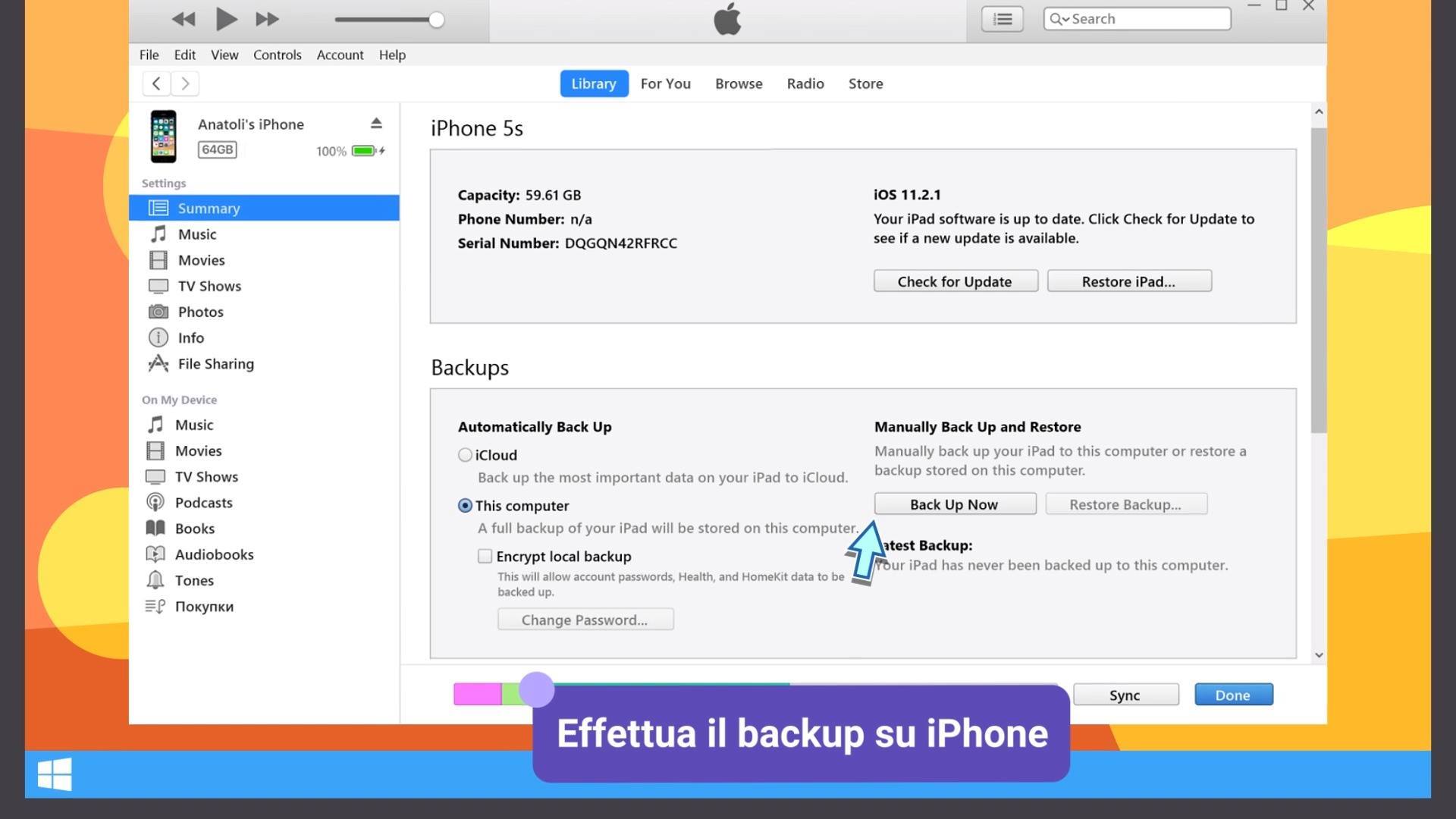Click the Tones bell icon
1456x819 pixels.
[x=155, y=580]
